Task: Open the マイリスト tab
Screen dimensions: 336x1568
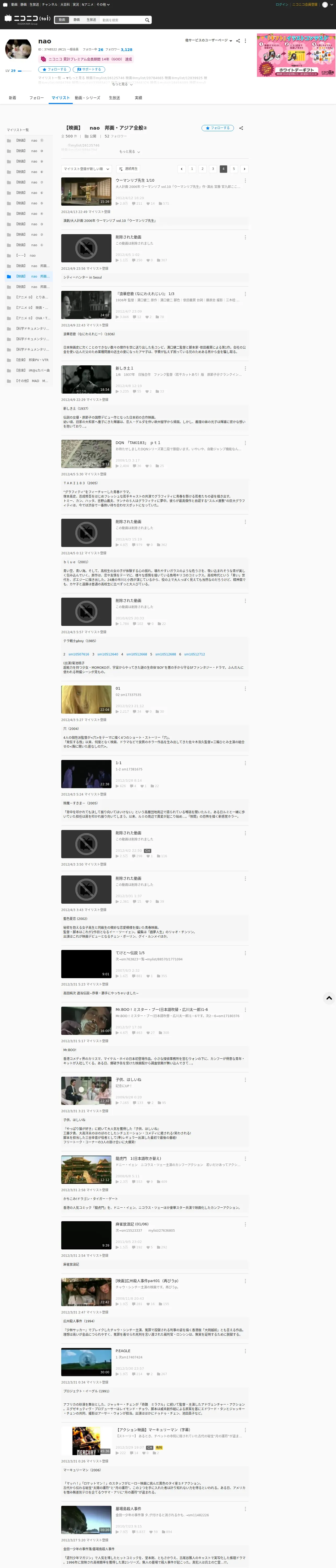Action: (60, 98)
